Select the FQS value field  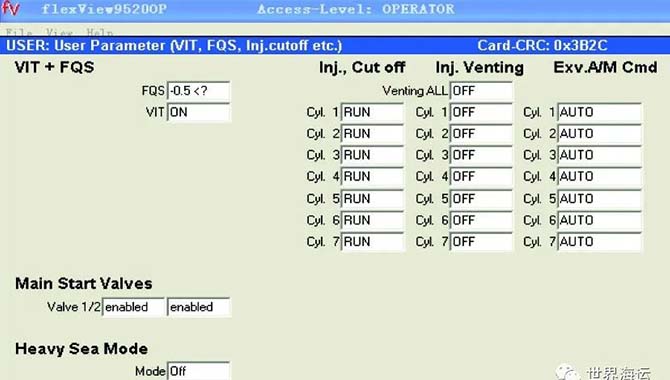[199, 91]
